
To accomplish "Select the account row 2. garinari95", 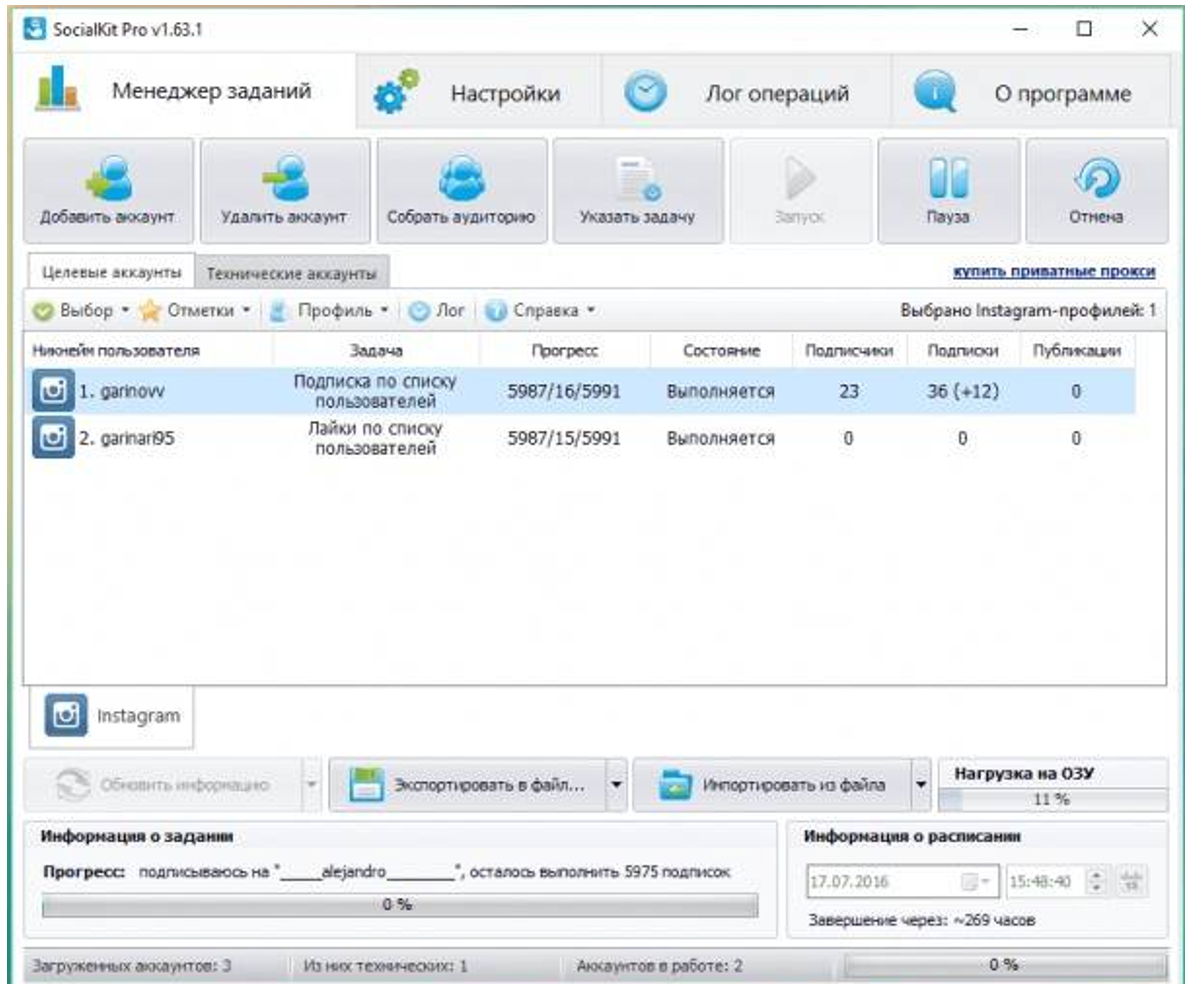I will (x=580, y=438).
